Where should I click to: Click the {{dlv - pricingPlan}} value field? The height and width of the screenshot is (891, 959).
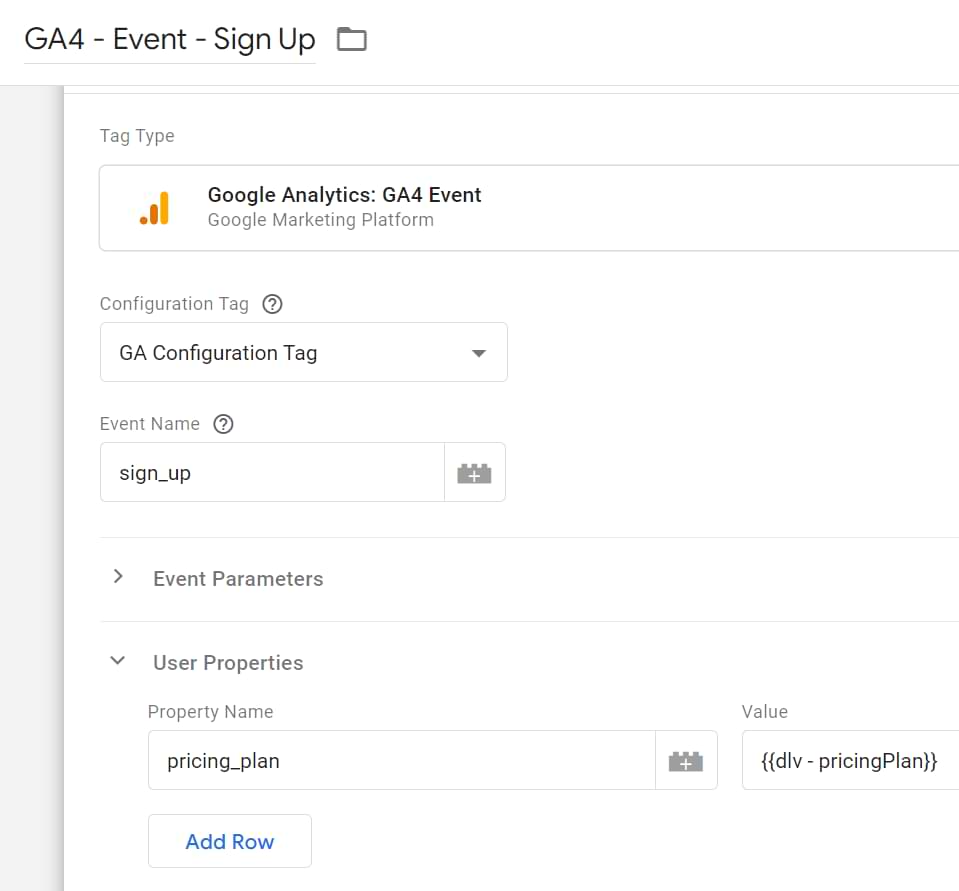pyautogui.click(x=850, y=761)
